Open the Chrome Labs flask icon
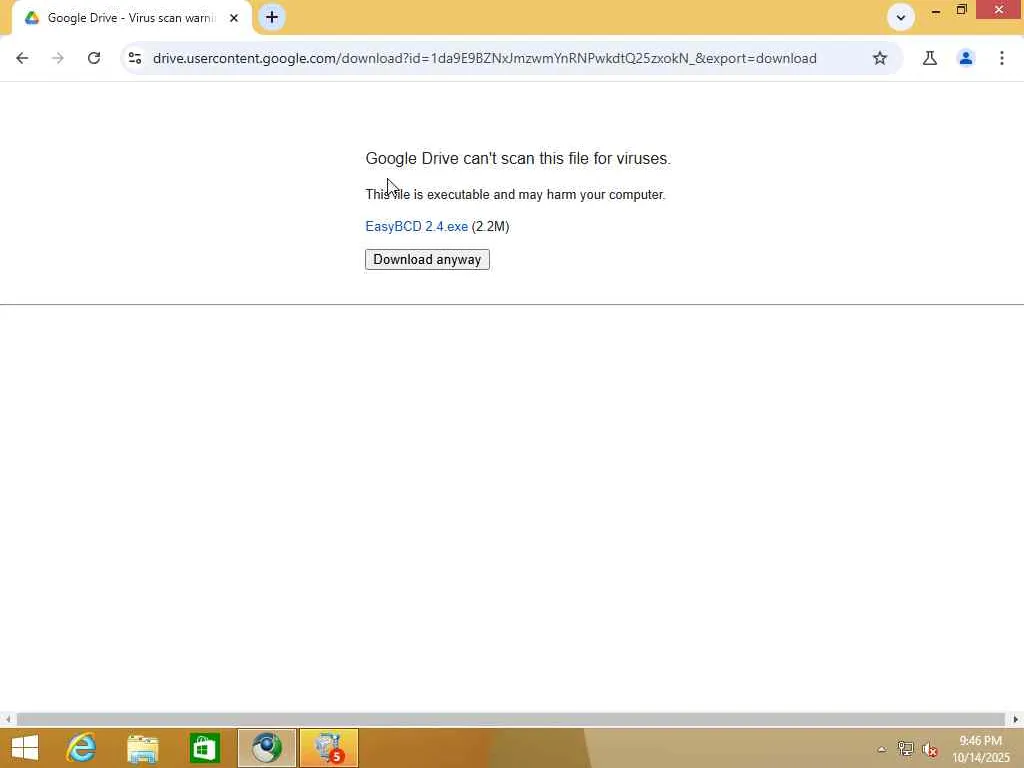 (x=929, y=58)
